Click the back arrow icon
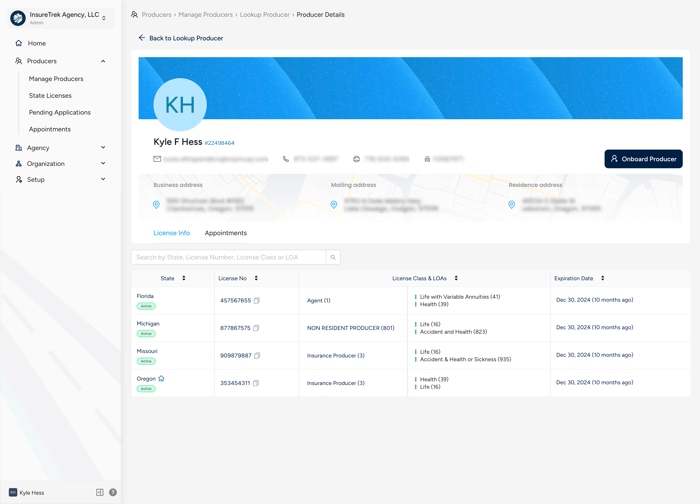This screenshot has height=504, width=700. [142, 38]
